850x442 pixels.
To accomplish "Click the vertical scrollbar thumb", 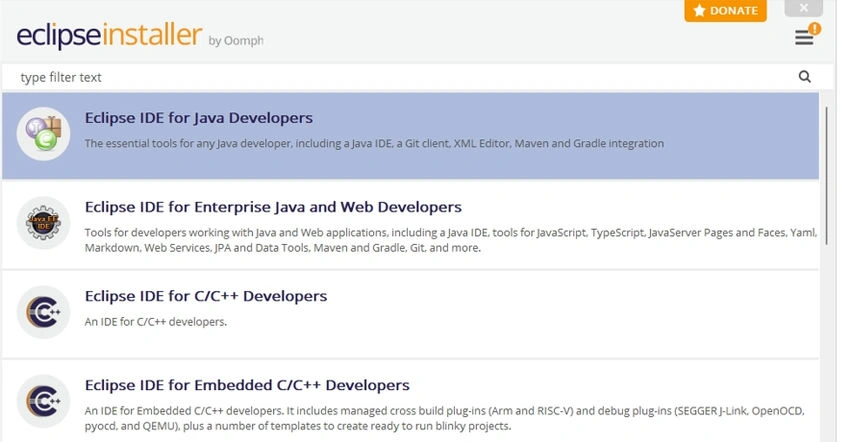I will (x=827, y=176).
